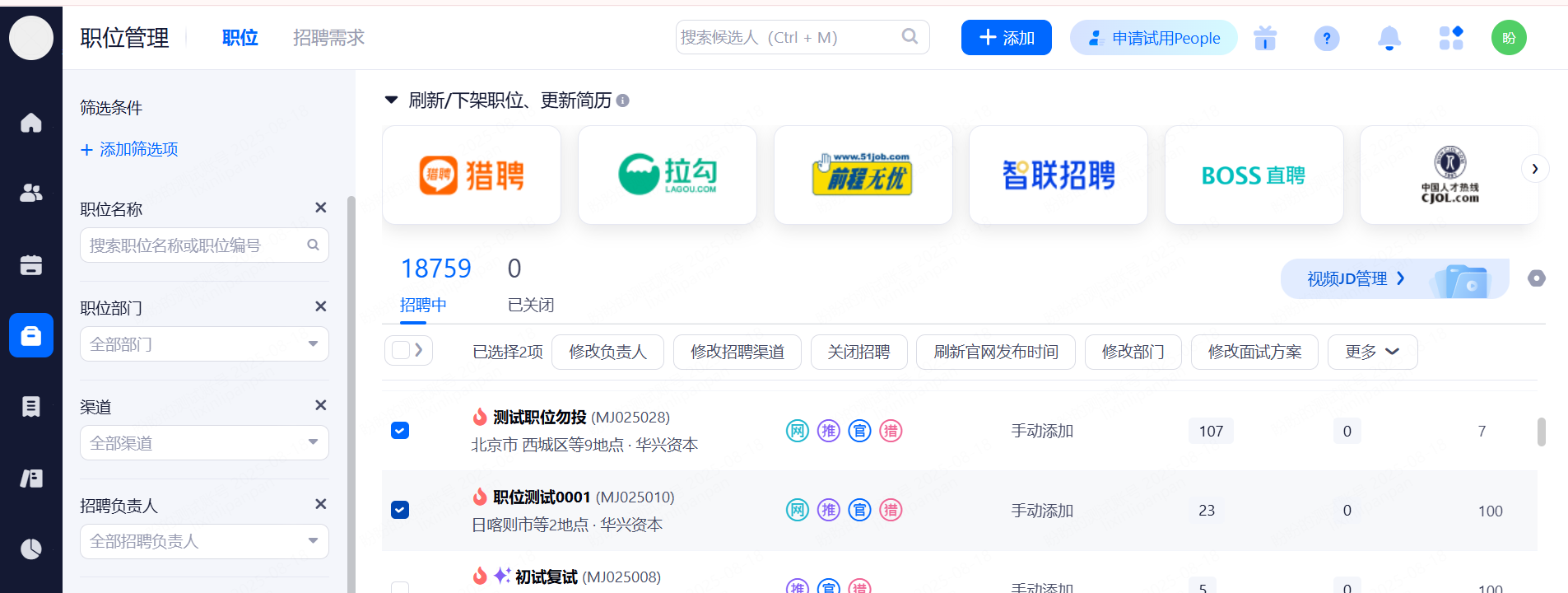Image resolution: width=1568 pixels, height=593 pixels.
Task: Open the home icon in left sidebar
Action: click(x=31, y=123)
